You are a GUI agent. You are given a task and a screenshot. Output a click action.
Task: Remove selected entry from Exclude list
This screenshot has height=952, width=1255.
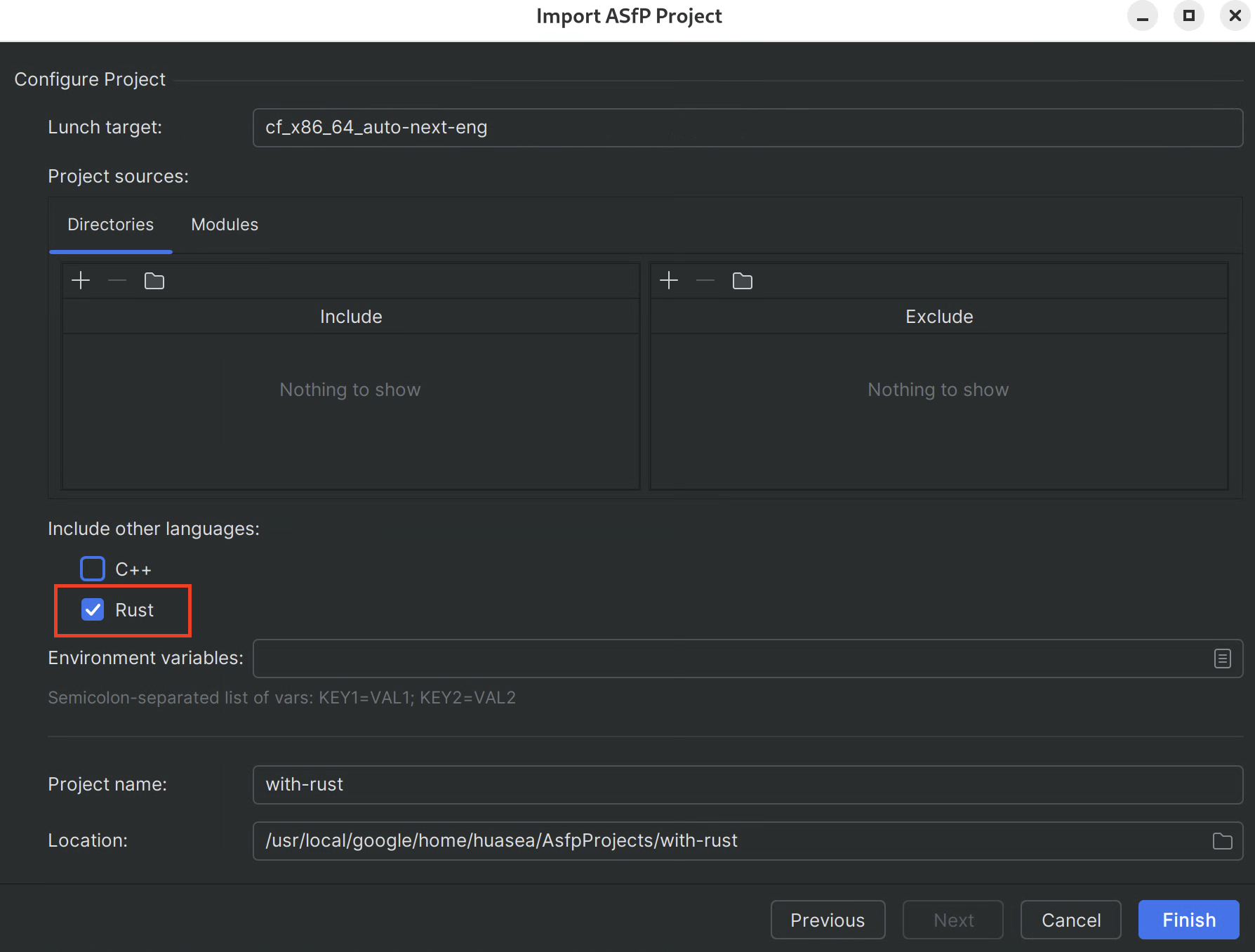tap(705, 280)
